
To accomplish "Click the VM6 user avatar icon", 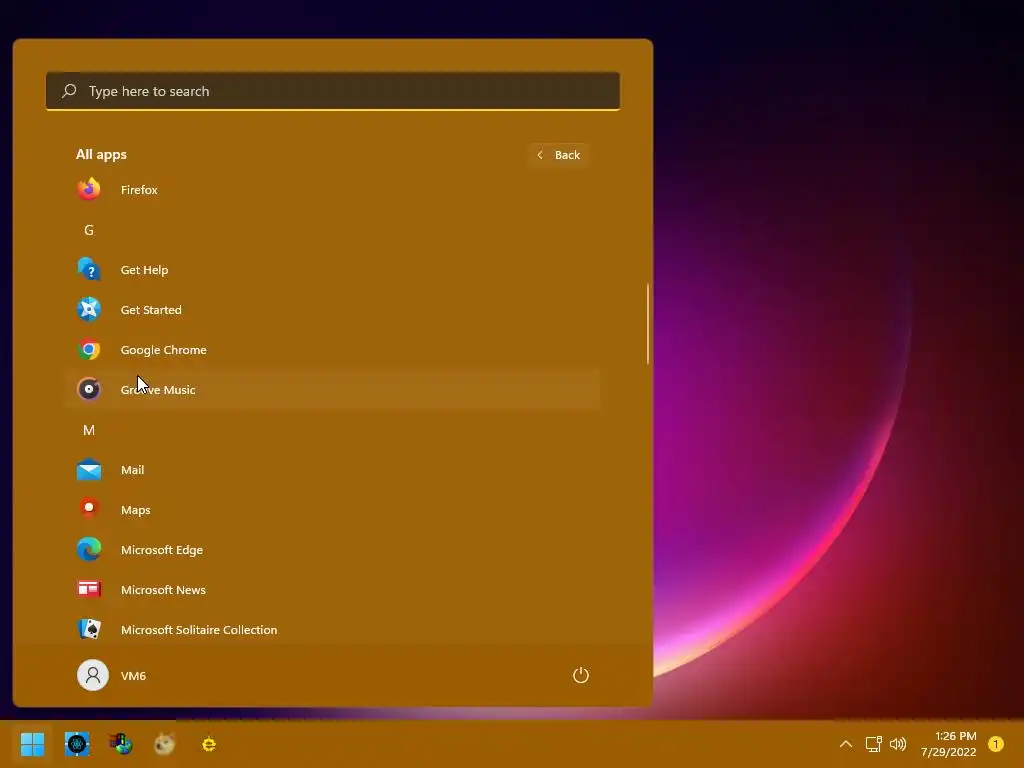I will click(x=93, y=675).
